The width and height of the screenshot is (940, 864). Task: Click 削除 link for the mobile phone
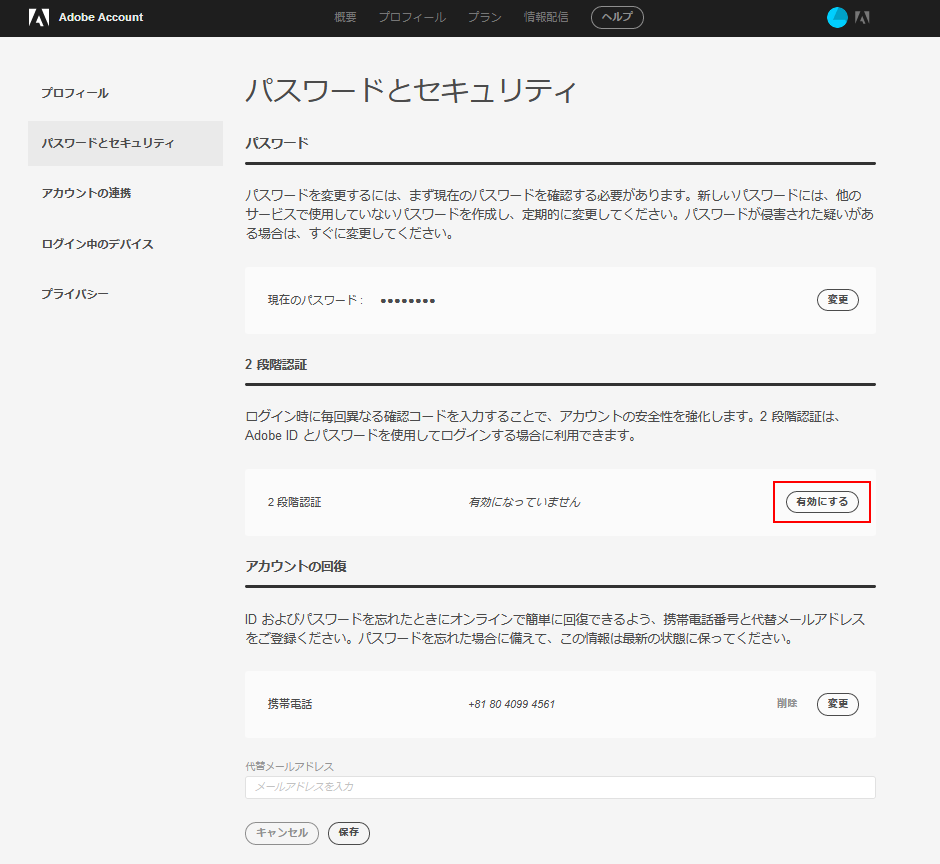pyautogui.click(x=787, y=703)
